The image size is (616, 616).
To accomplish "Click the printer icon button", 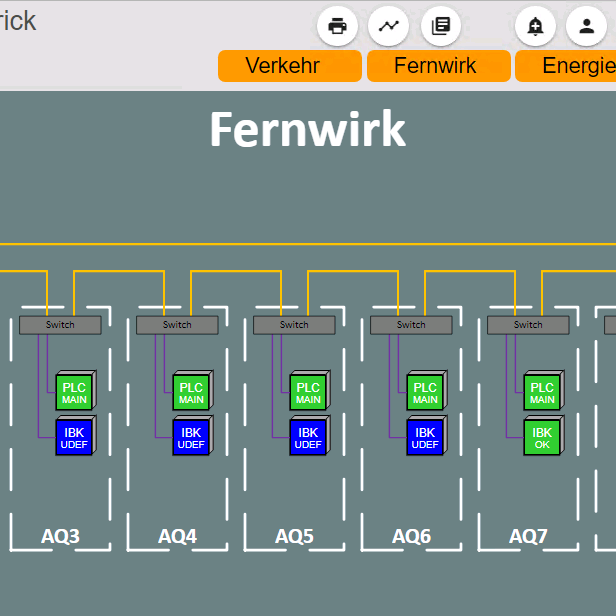I will click(x=337, y=26).
